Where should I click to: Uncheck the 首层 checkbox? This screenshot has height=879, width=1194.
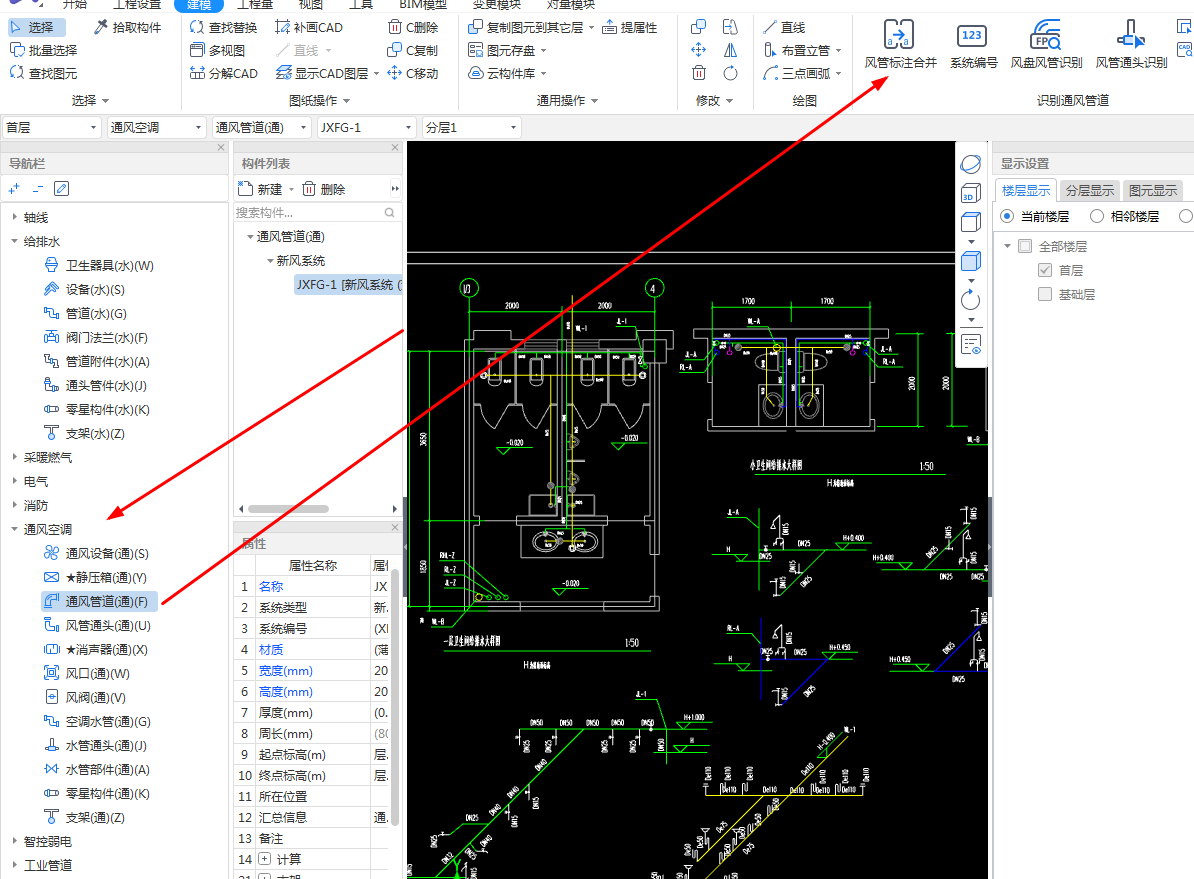[1045, 270]
